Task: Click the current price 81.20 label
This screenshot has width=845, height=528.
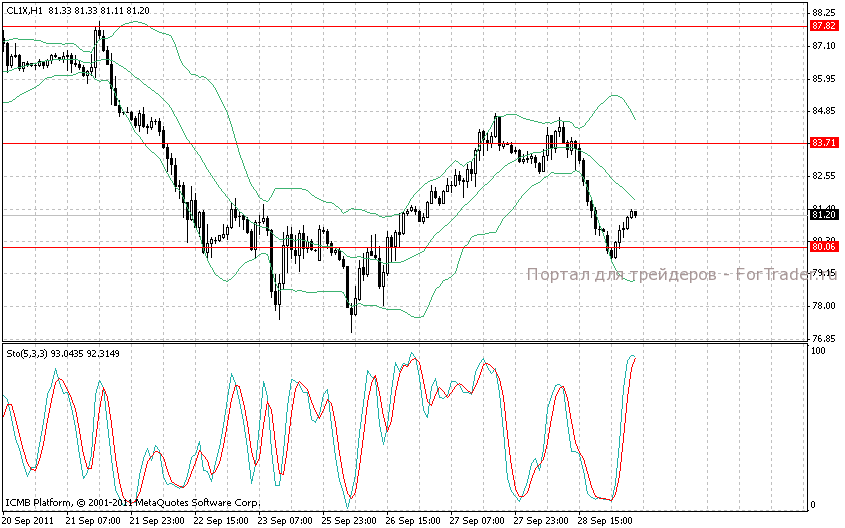Action: 824,215
